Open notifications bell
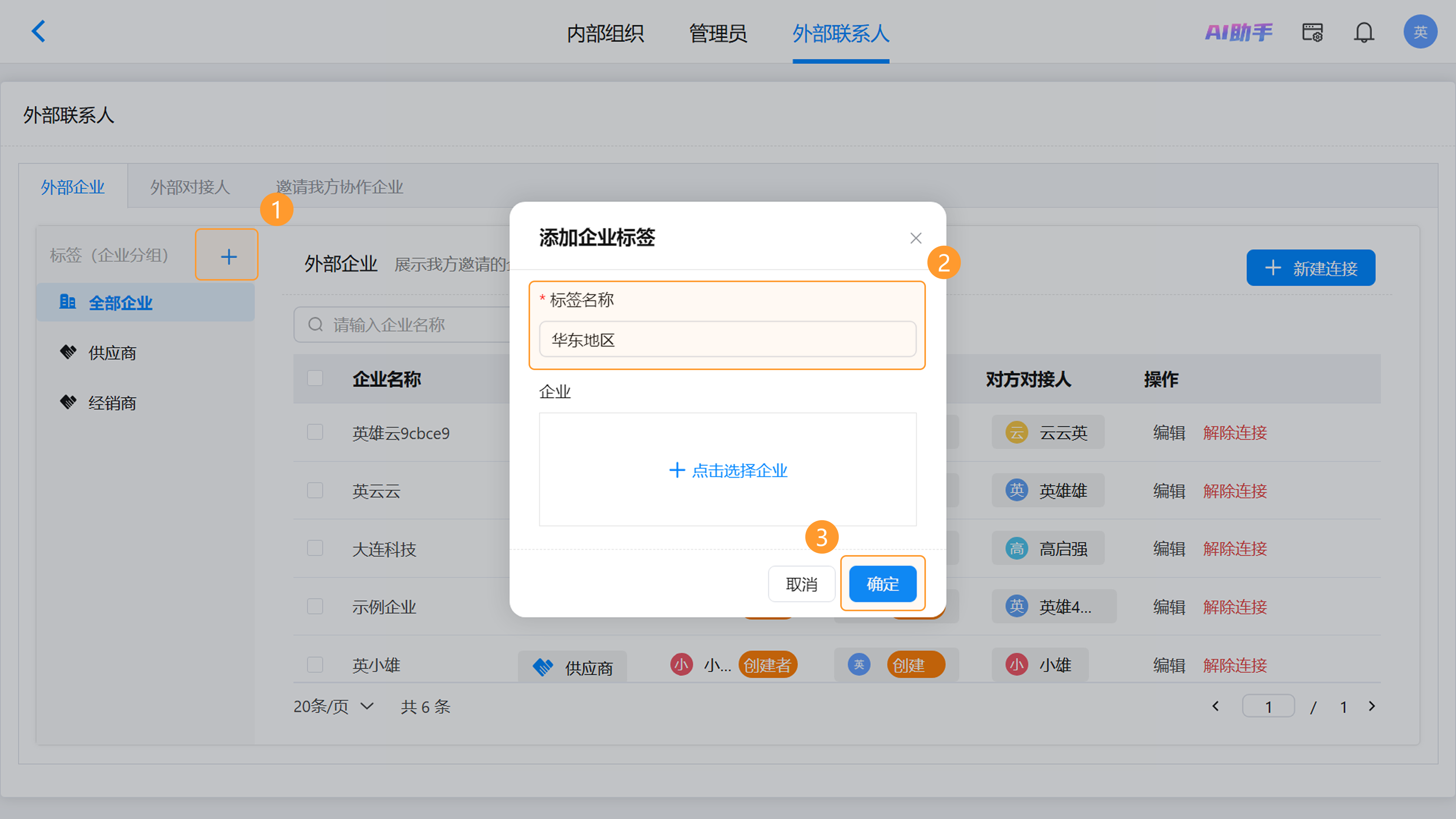The height and width of the screenshot is (819, 1456). point(1363,32)
